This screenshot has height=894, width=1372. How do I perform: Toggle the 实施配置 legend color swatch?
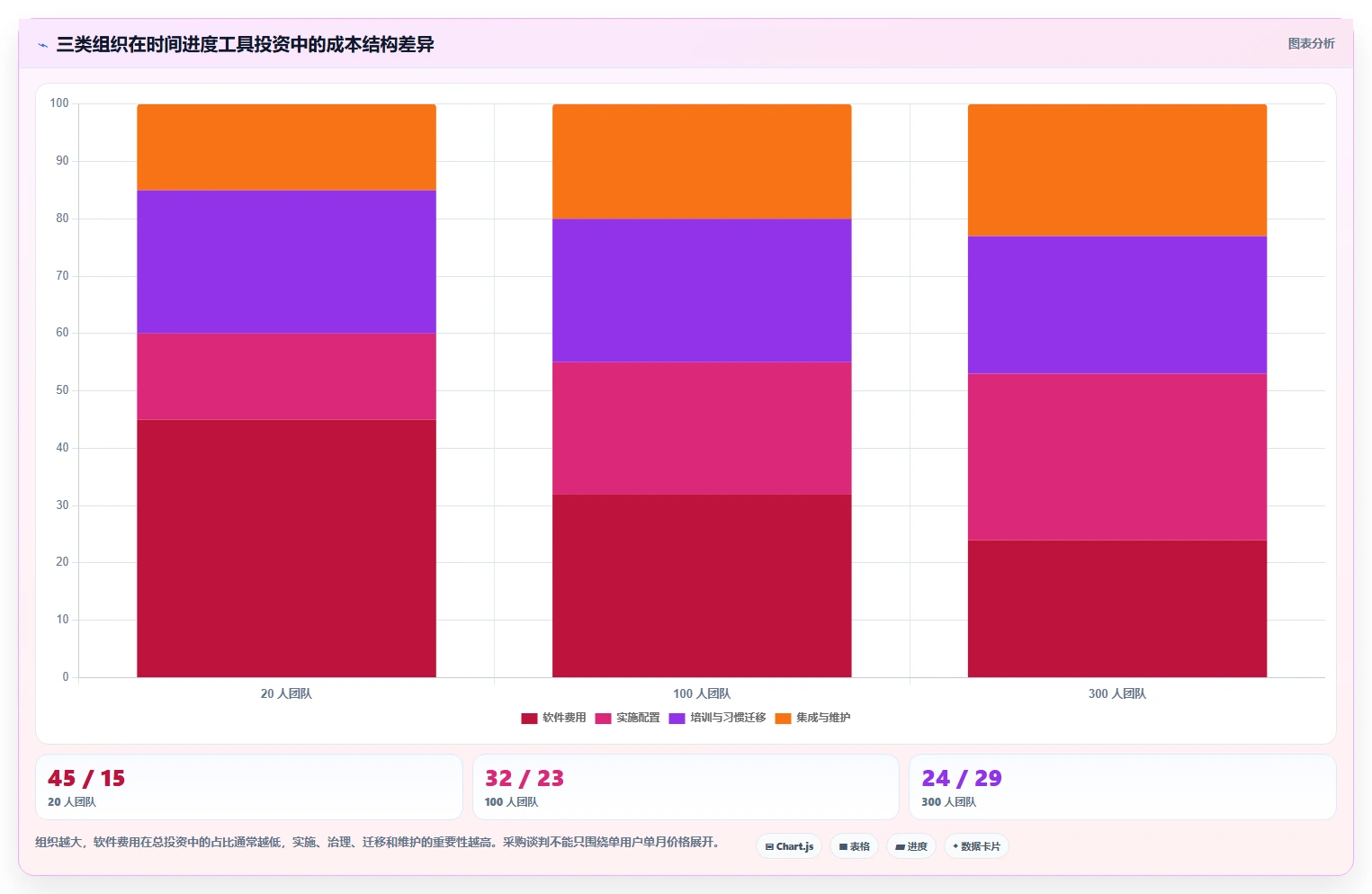[603, 718]
